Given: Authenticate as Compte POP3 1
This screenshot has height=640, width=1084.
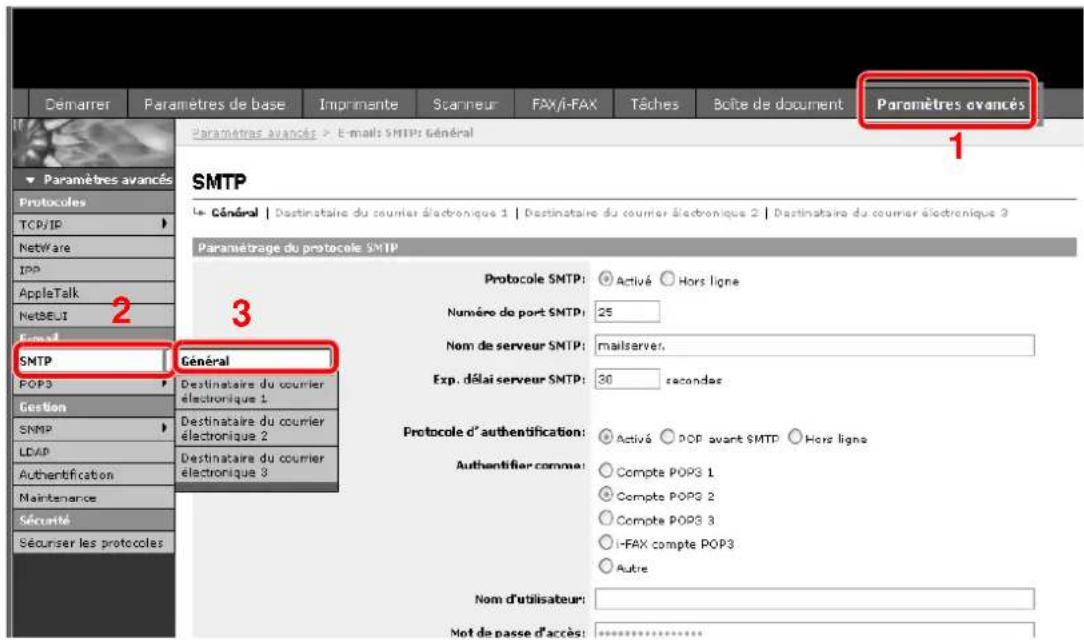Looking at the screenshot, I should point(606,471).
